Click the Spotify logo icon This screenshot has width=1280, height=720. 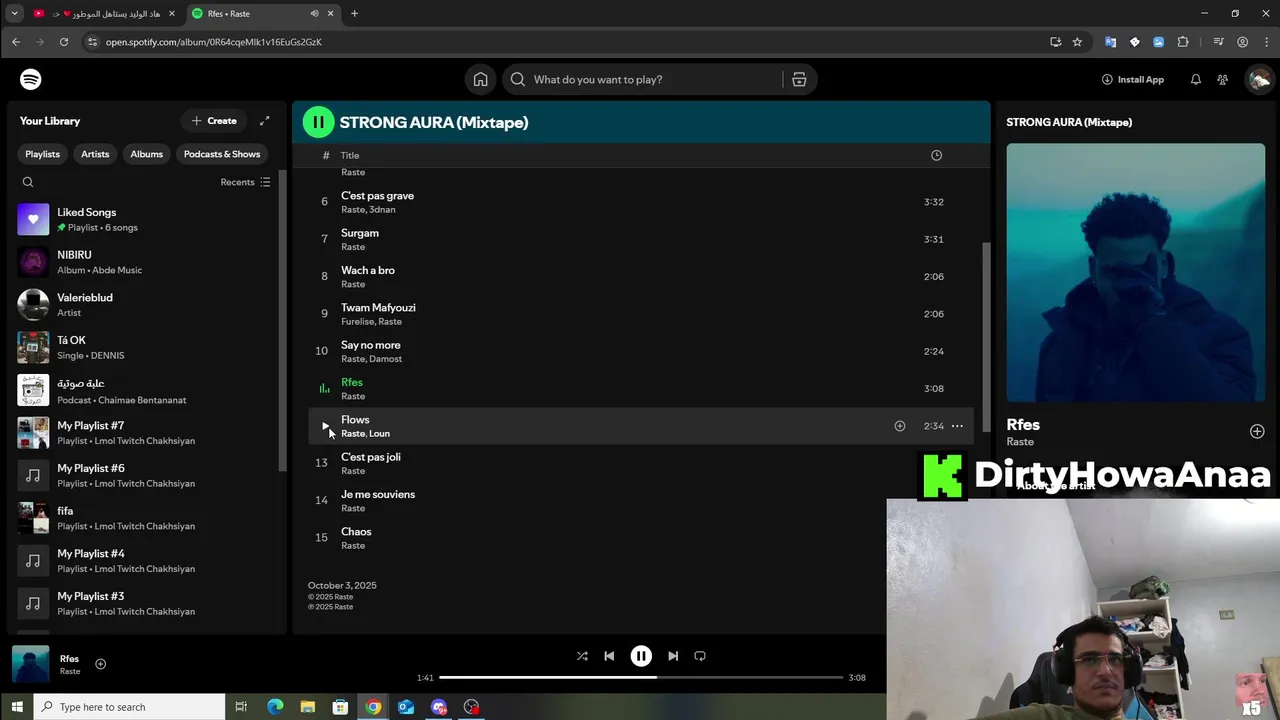click(x=31, y=79)
